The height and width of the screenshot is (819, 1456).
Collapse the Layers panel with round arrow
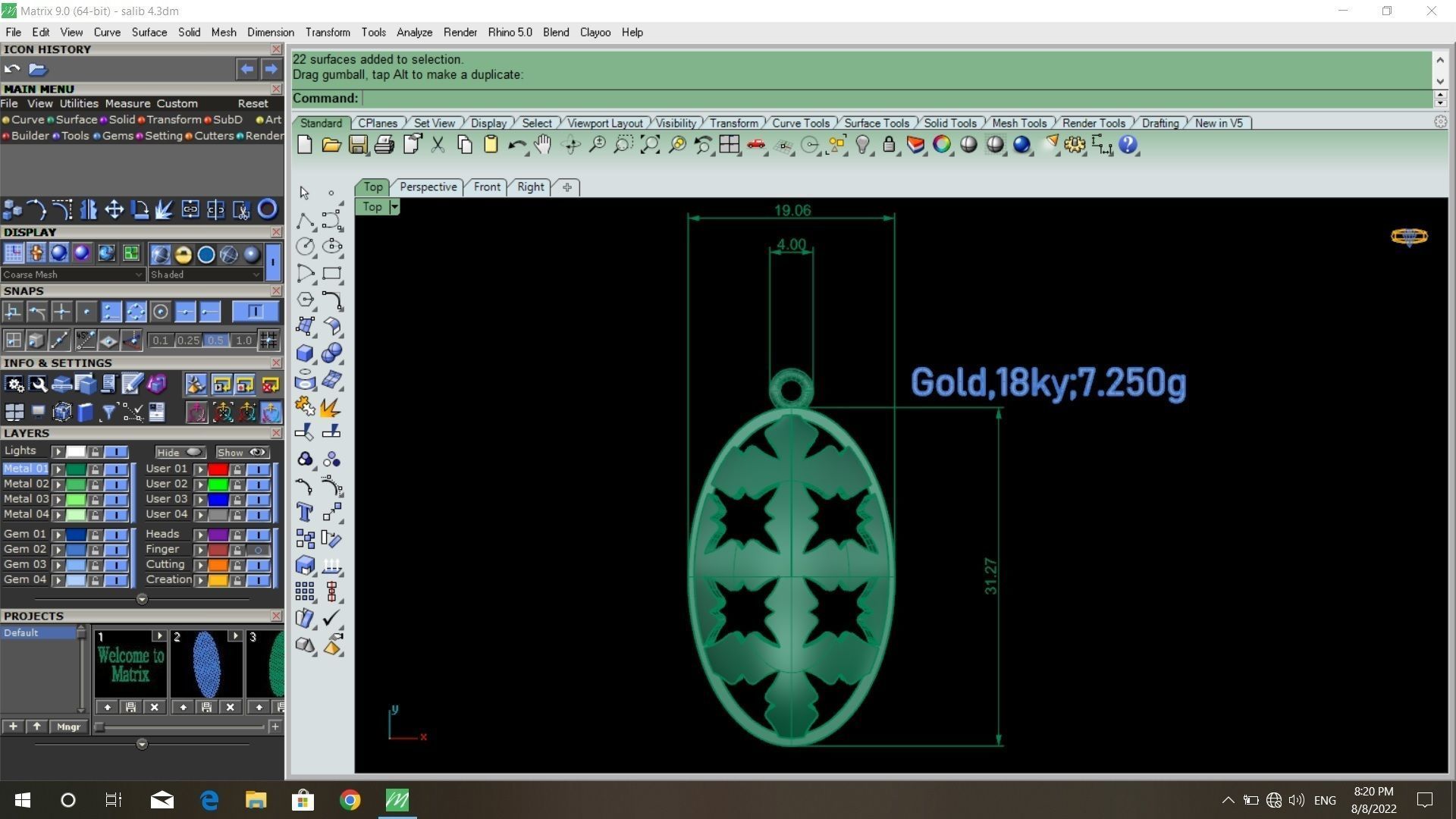tap(142, 599)
